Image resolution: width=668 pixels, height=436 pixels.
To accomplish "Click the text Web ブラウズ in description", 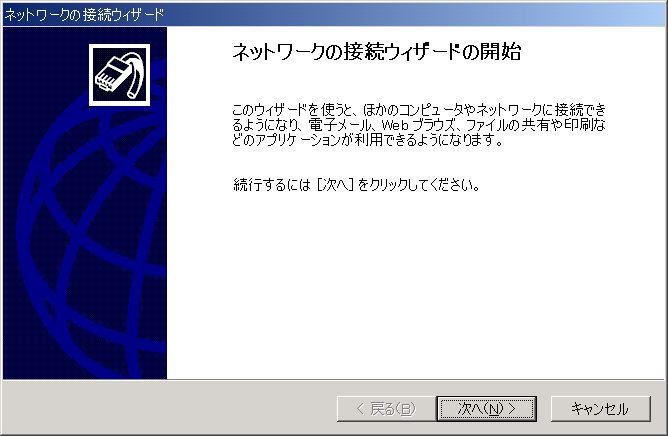I will [x=419, y=125].
